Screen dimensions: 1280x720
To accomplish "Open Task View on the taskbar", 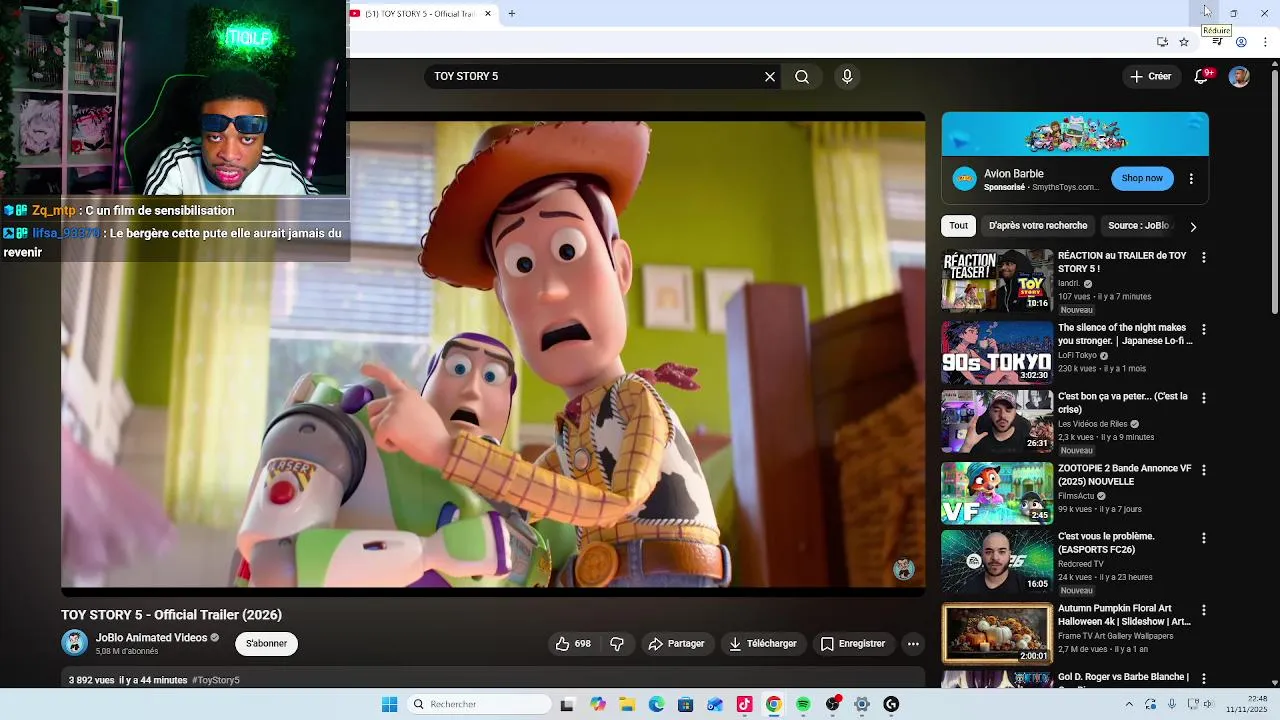I will click(x=567, y=705).
